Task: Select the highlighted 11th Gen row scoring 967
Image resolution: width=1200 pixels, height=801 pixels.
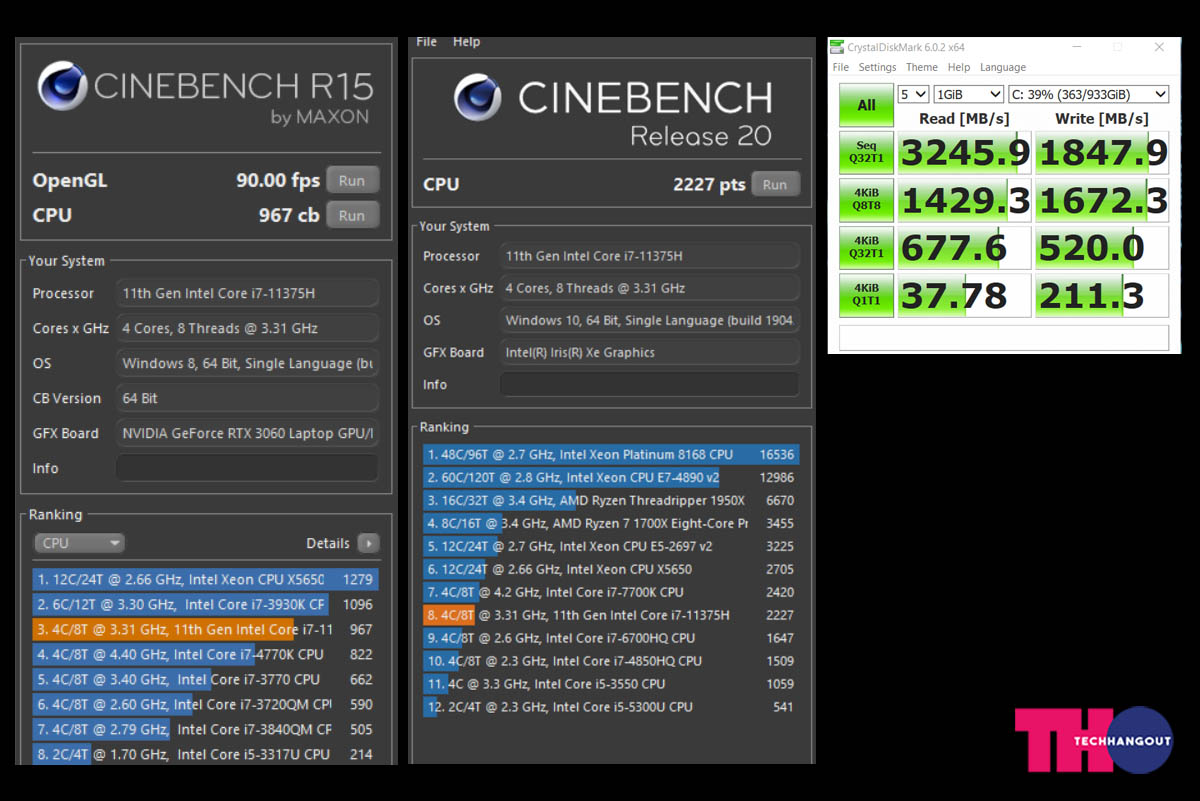Action: tap(205, 629)
